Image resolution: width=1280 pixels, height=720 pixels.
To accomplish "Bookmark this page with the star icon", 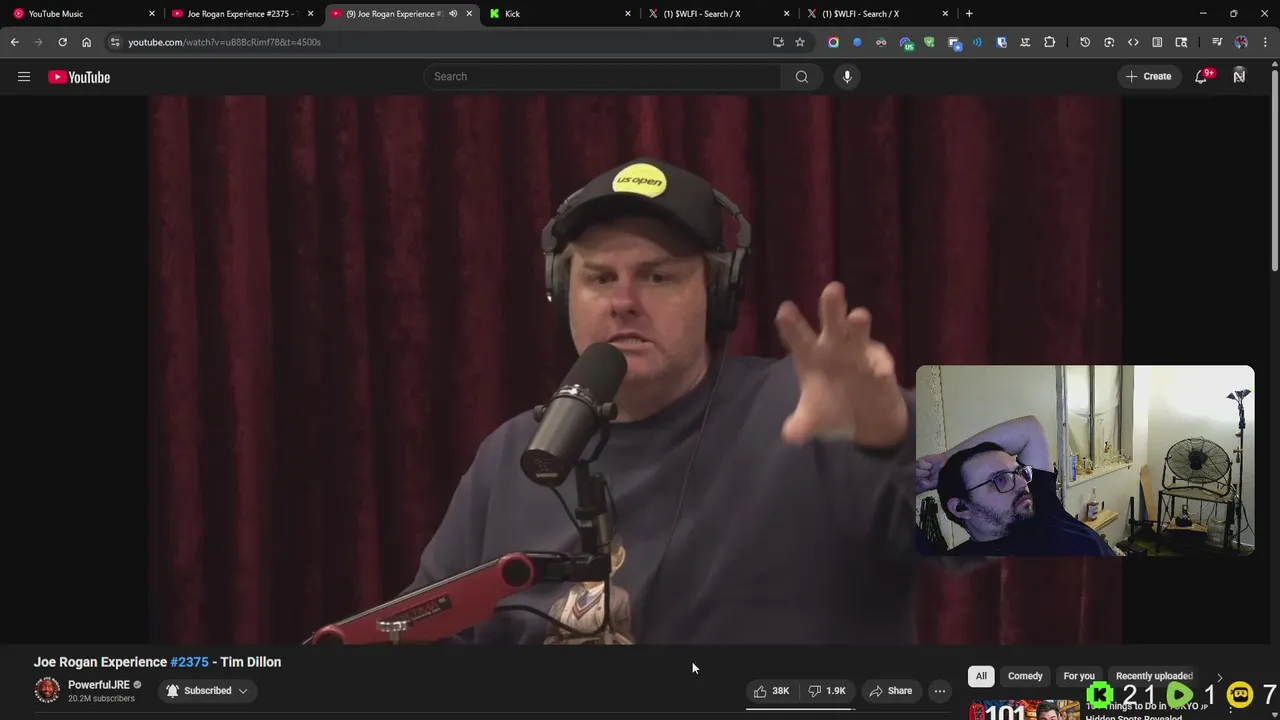I will click(x=800, y=42).
